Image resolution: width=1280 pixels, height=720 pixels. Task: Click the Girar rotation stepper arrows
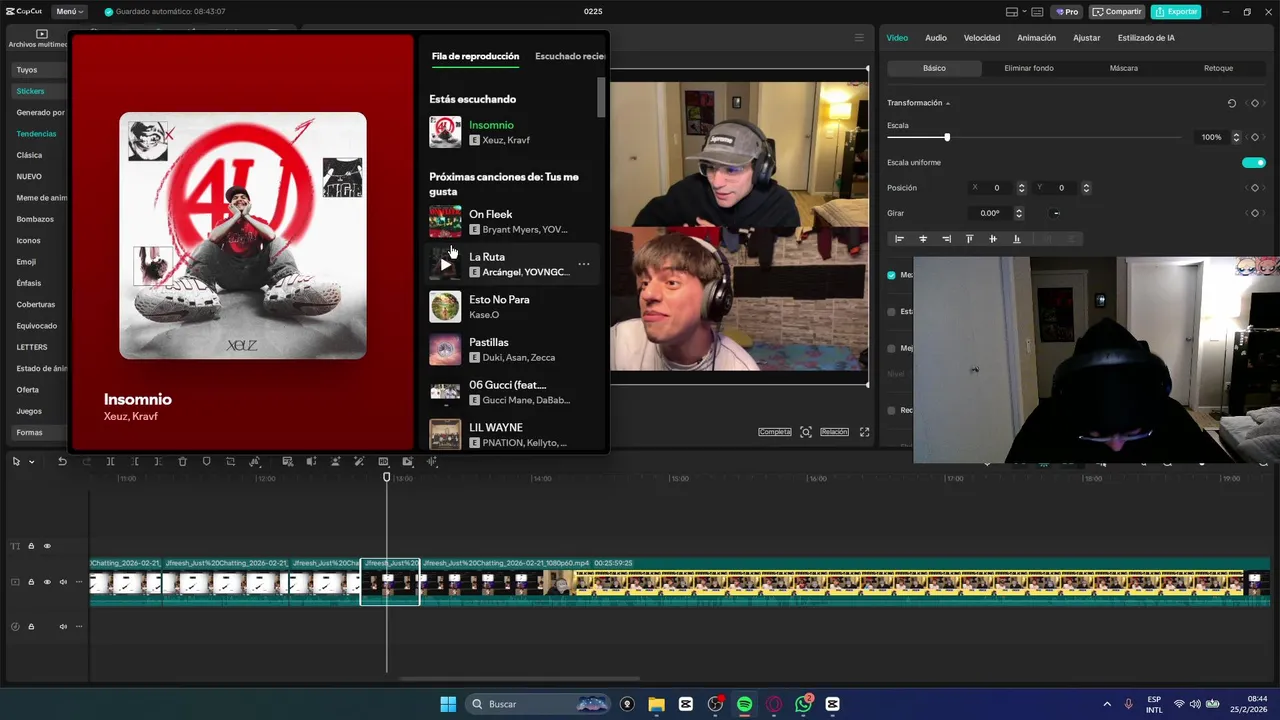[x=1018, y=213]
